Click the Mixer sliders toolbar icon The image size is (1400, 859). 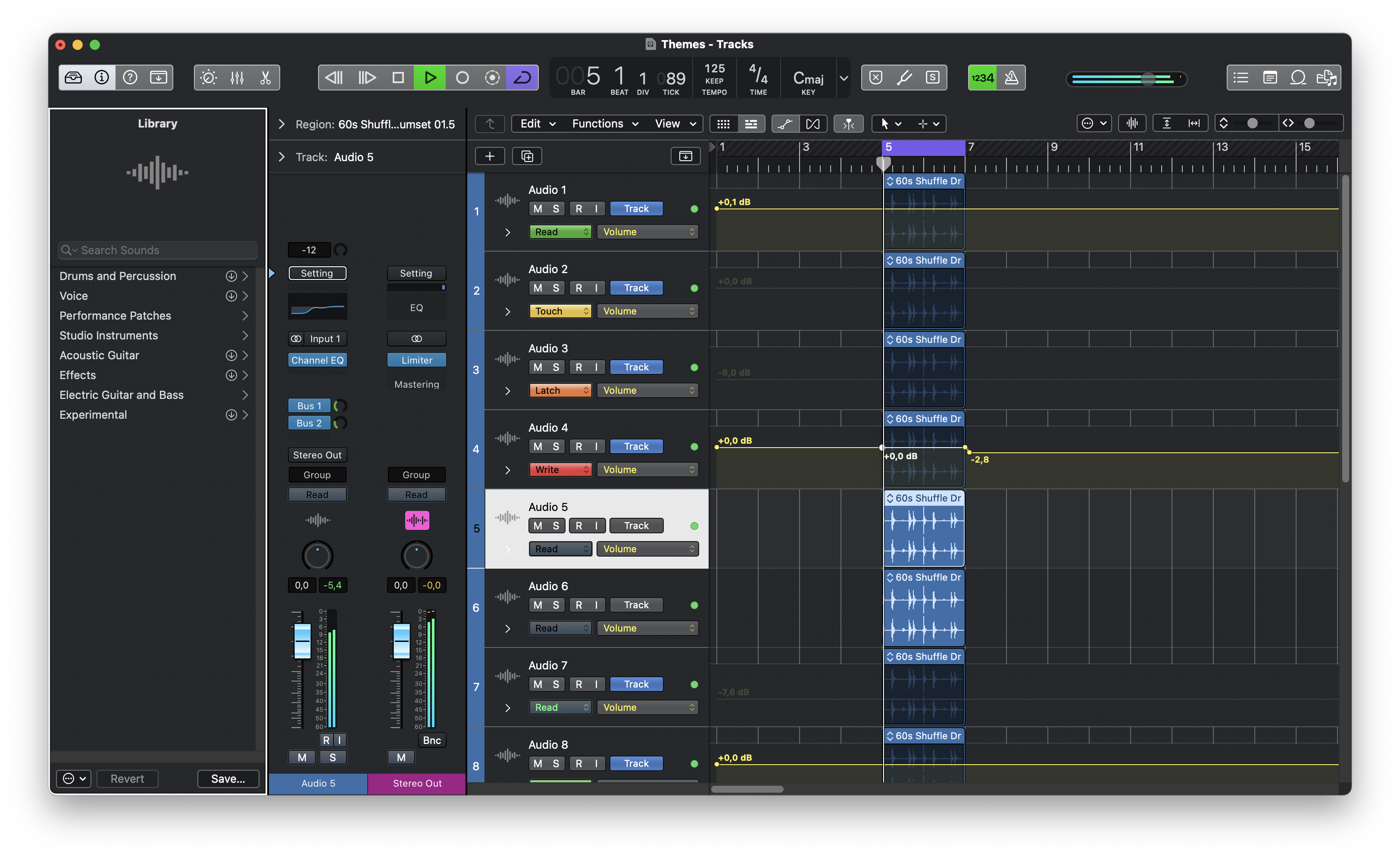coord(237,78)
